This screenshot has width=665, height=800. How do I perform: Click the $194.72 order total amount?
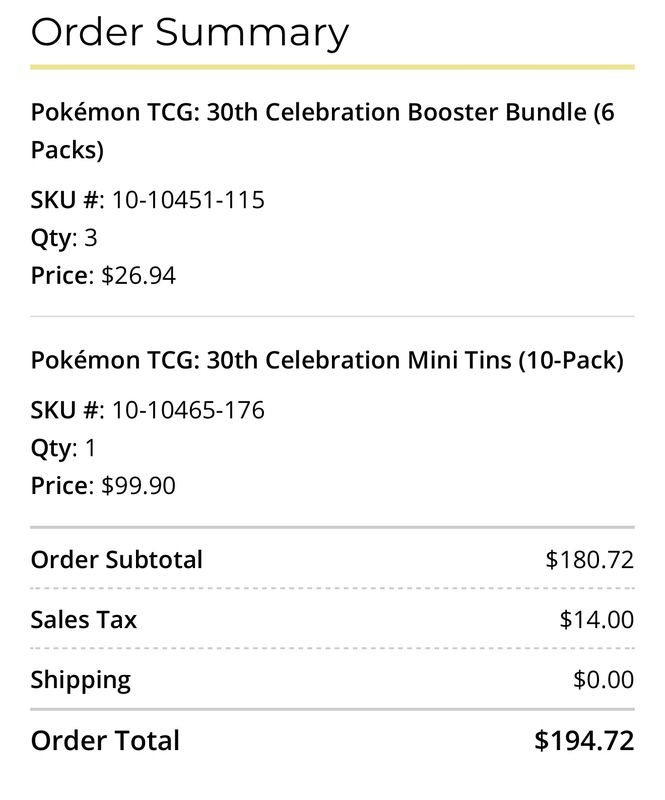[x=584, y=741]
